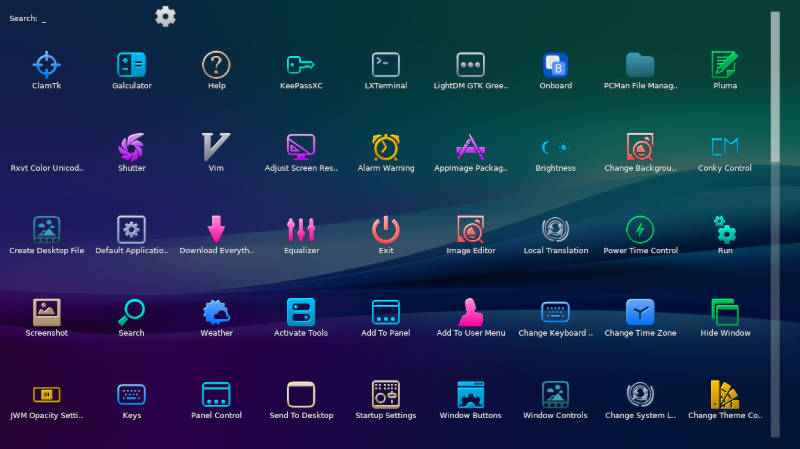
Task: Open LXTerminal
Action: click(386, 65)
